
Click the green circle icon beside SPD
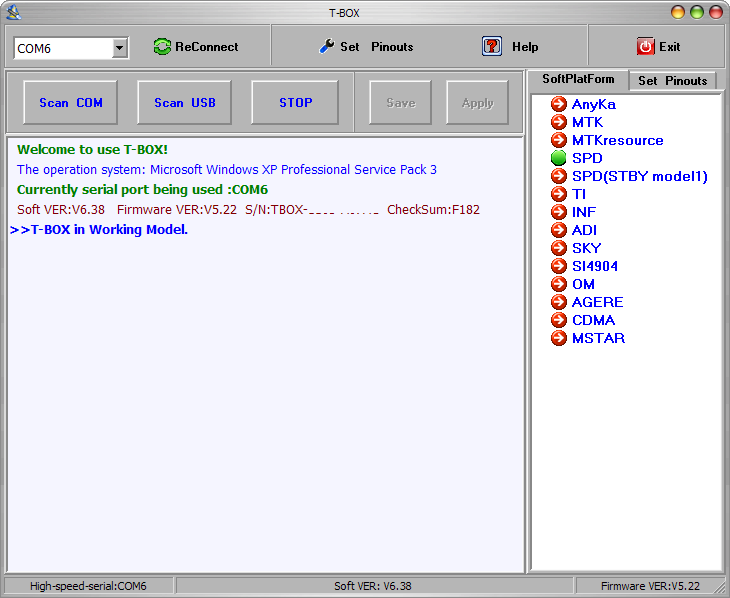pyautogui.click(x=558, y=158)
